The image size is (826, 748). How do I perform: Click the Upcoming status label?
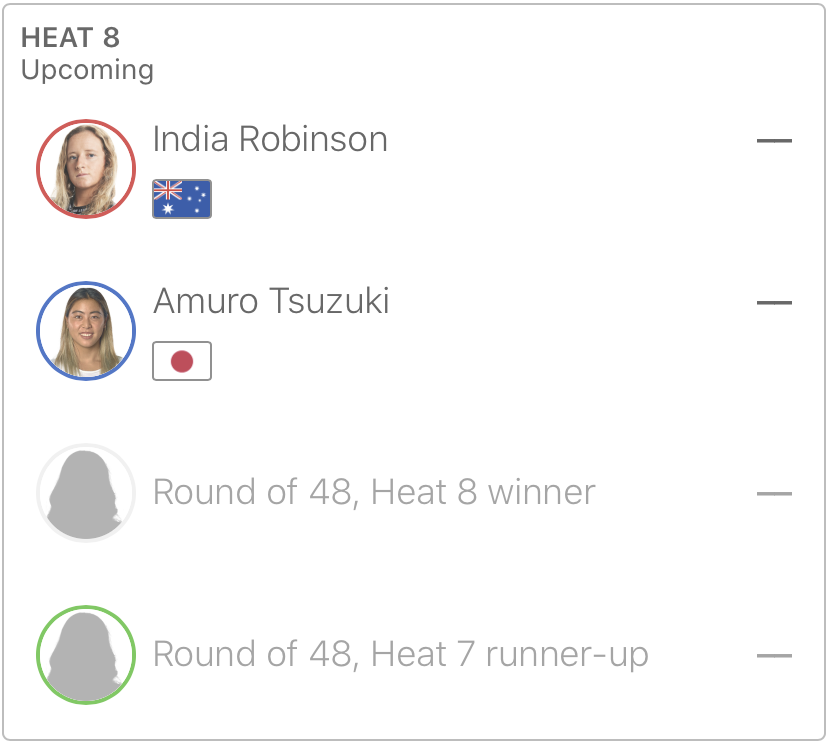tap(87, 70)
